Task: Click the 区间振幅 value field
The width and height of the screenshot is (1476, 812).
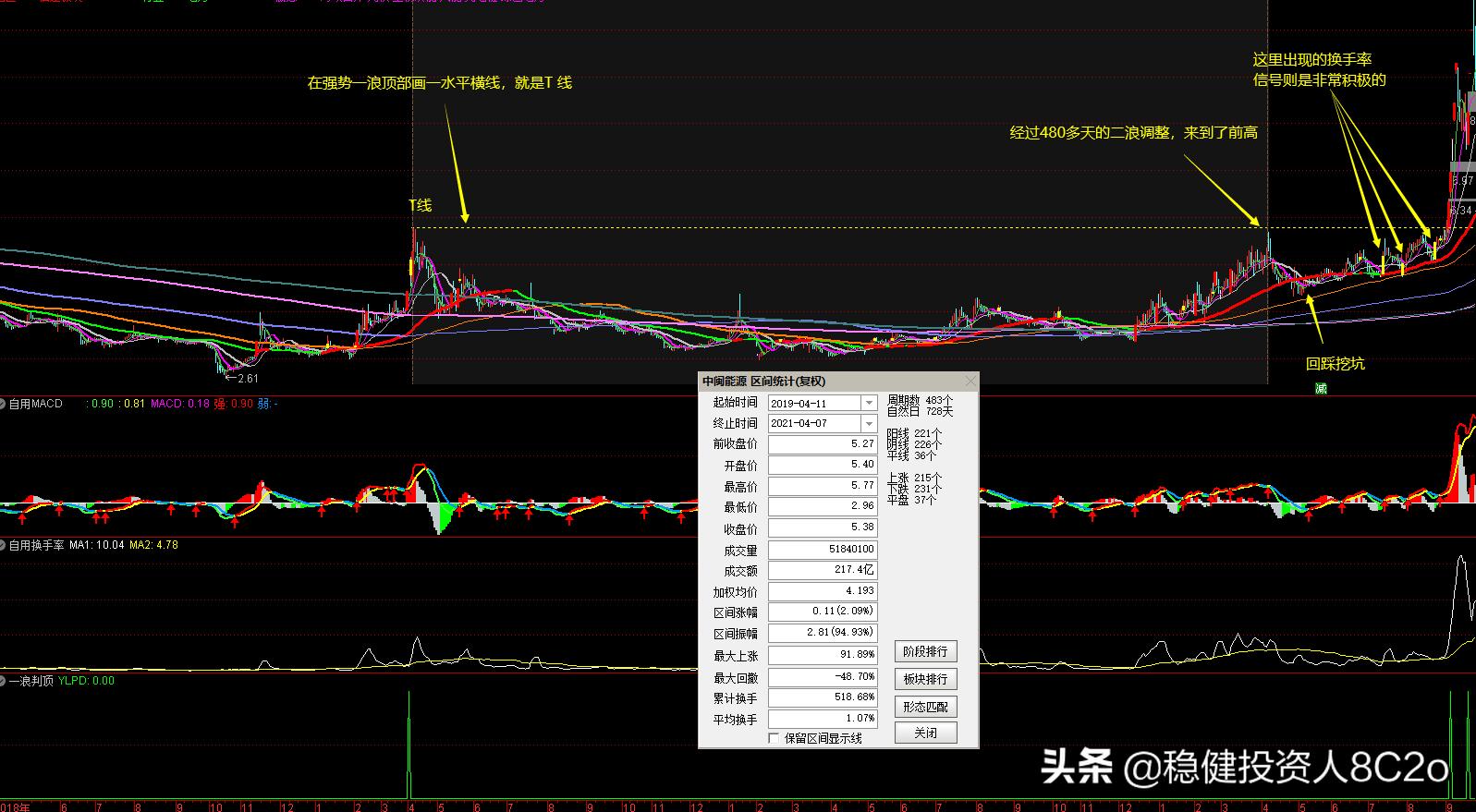Action: point(822,634)
